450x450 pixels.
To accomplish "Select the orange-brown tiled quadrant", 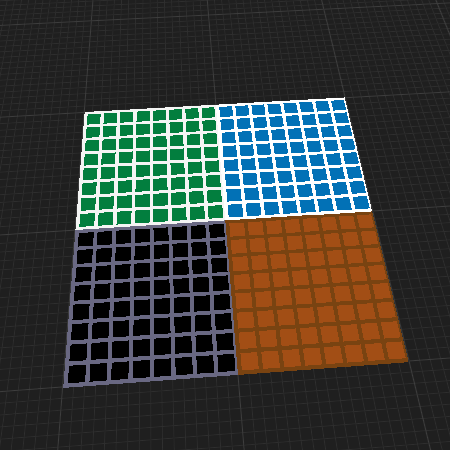I will [315, 290].
